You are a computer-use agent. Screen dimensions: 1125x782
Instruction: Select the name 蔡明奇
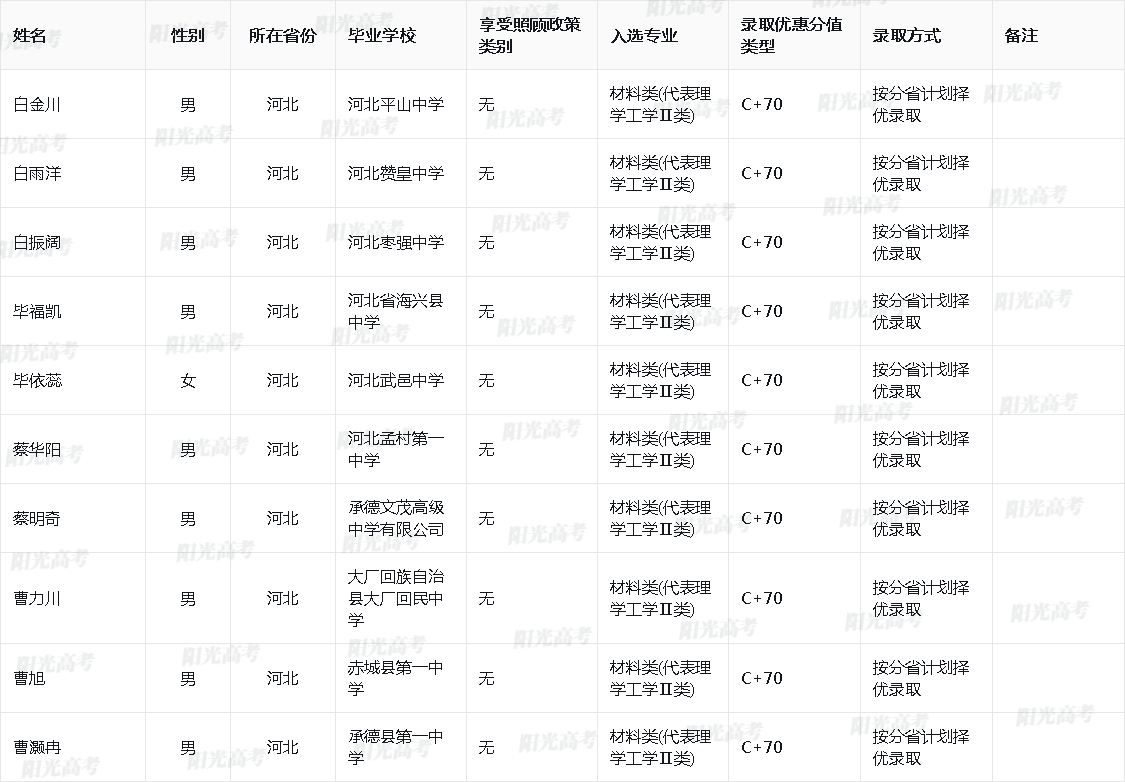(x=37, y=518)
